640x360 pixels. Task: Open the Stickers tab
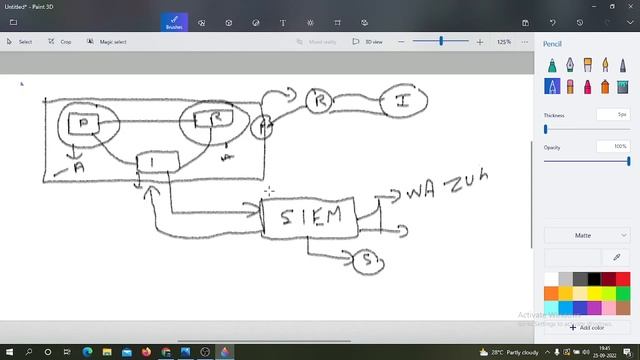point(256,23)
